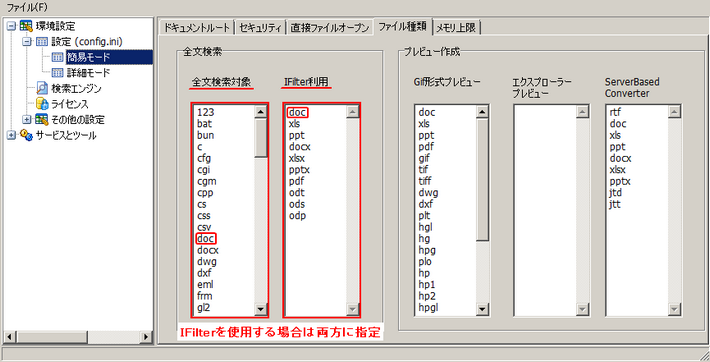Open 検索エンジン tree item
710x362 pixels.
[76, 88]
